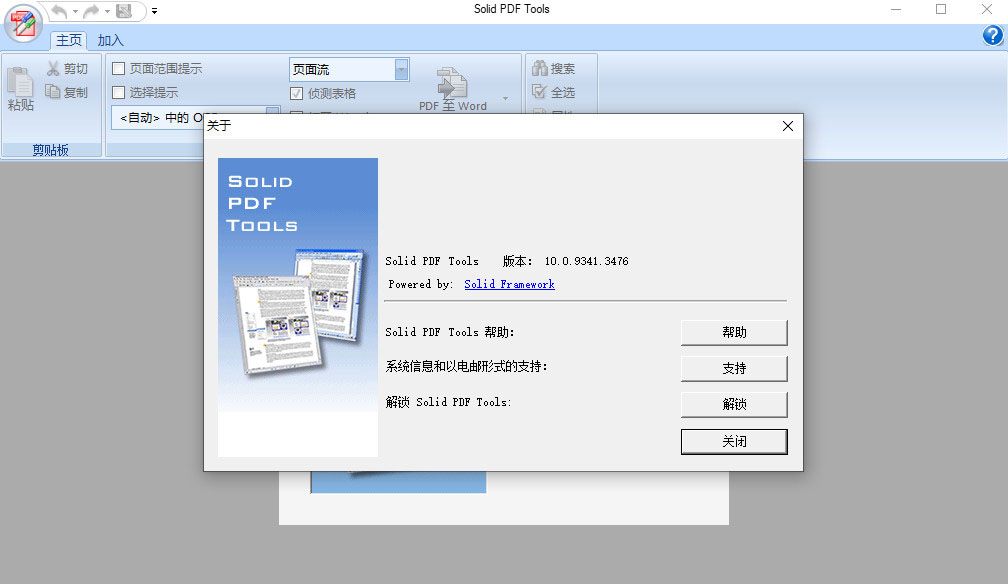Click the 粘贴 (Paste) clipboard icon

point(20,84)
